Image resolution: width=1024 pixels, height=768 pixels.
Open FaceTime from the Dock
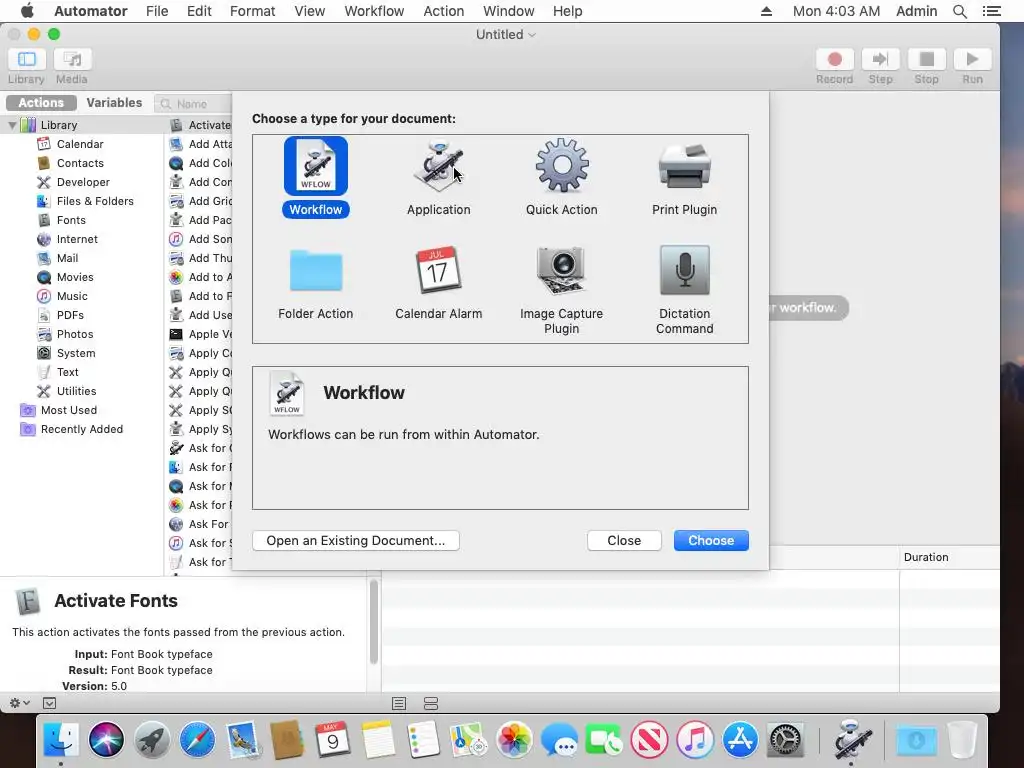pos(604,740)
